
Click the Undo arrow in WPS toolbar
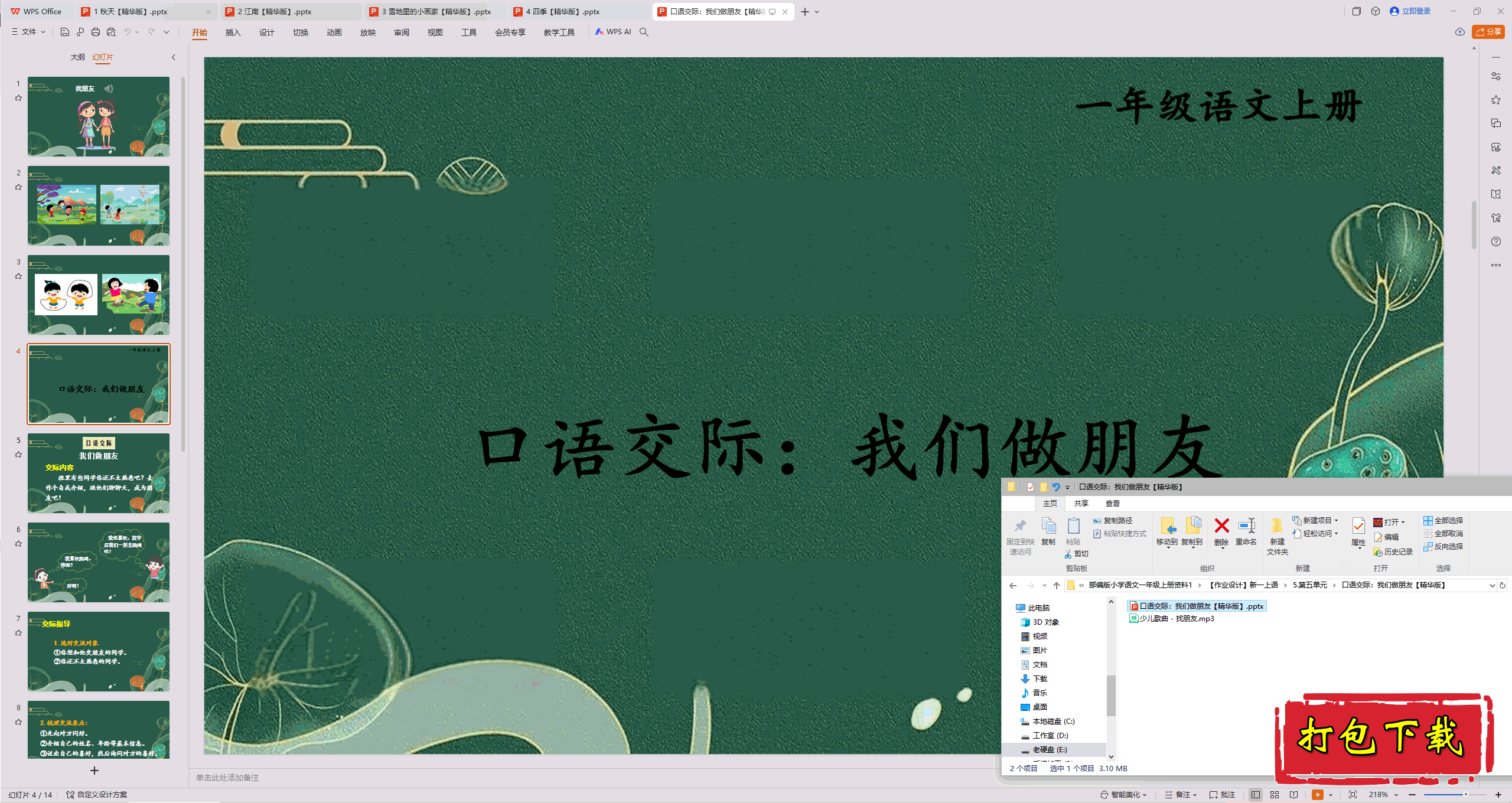pos(127,32)
